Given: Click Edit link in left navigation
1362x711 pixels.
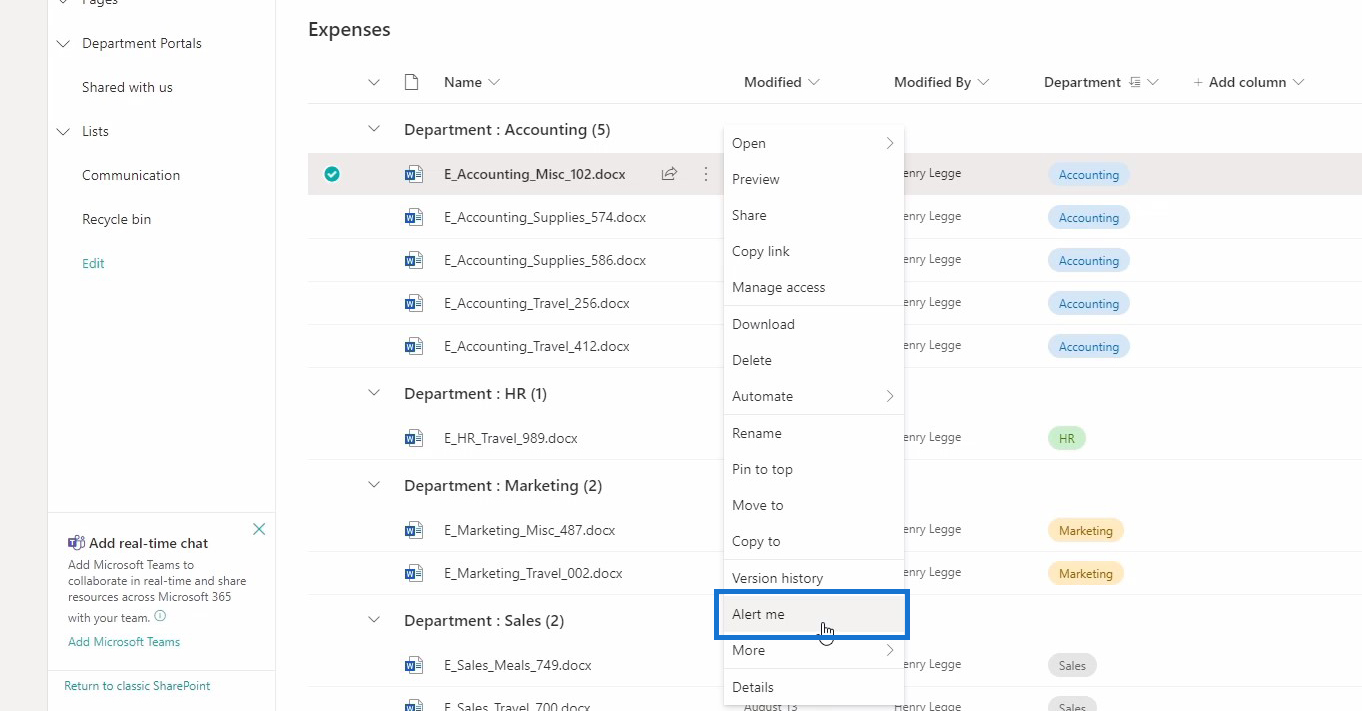Looking at the screenshot, I should point(93,263).
